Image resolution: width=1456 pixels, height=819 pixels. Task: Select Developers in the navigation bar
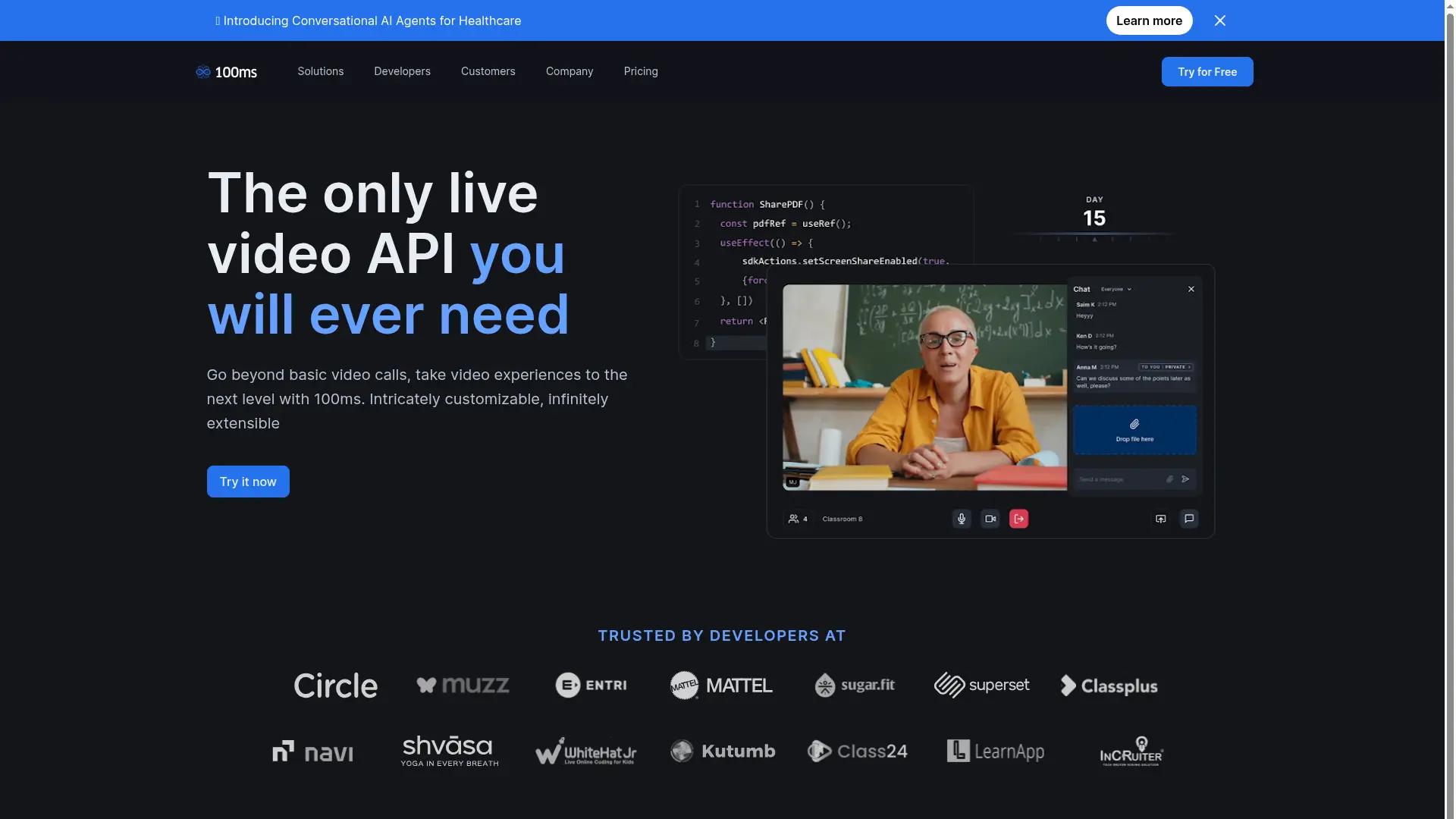[402, 71]
